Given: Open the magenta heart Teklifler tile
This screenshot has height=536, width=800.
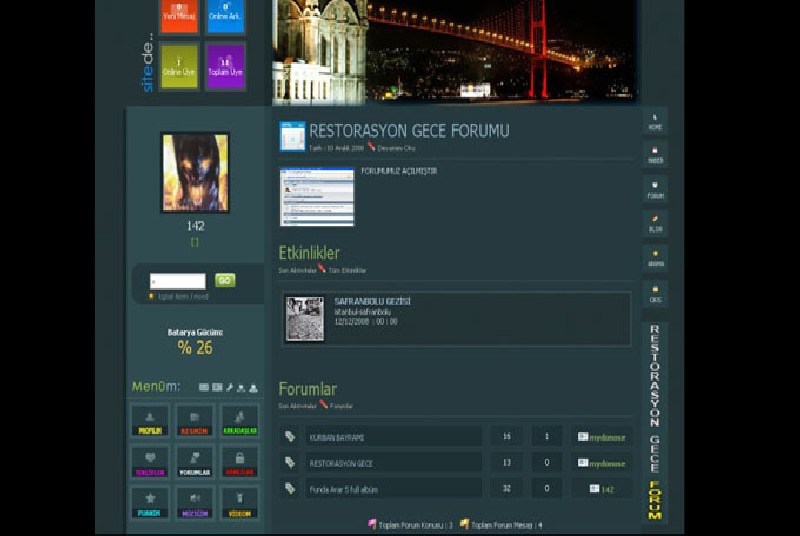Looking at the screenshot, I should 150,463.
